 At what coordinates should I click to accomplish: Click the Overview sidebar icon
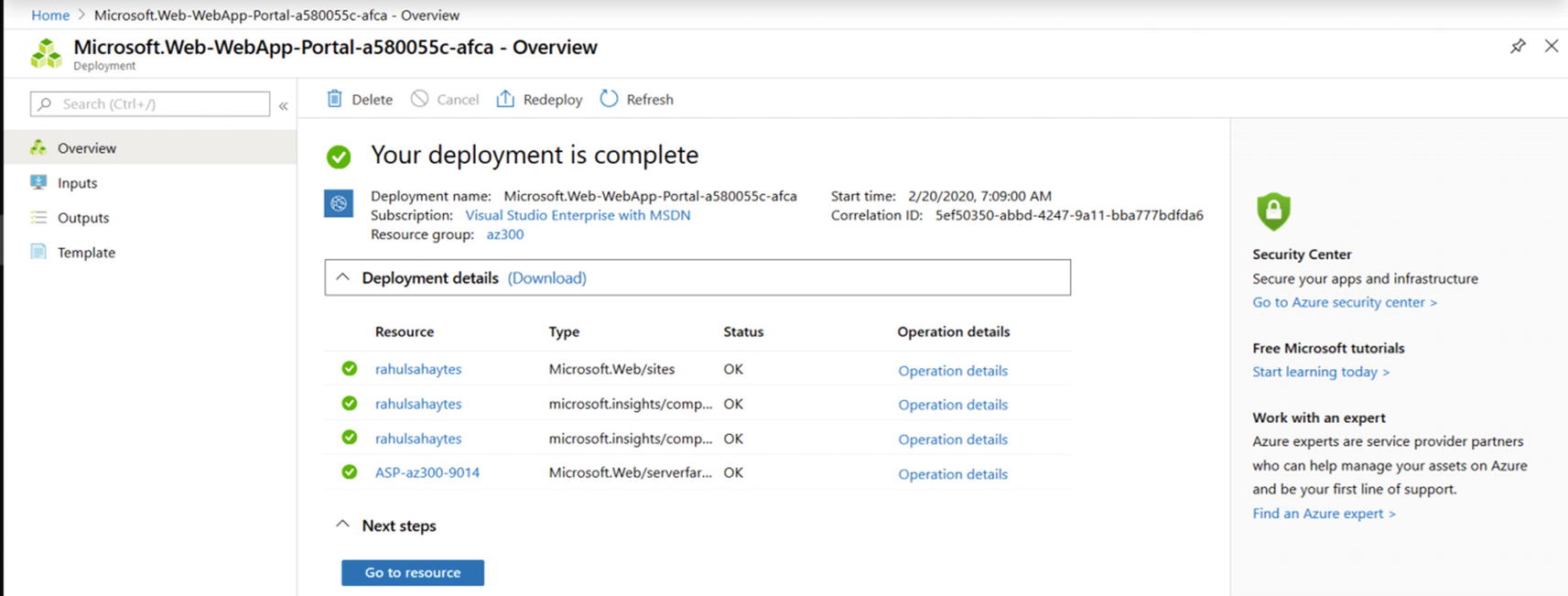pos(38,147)
